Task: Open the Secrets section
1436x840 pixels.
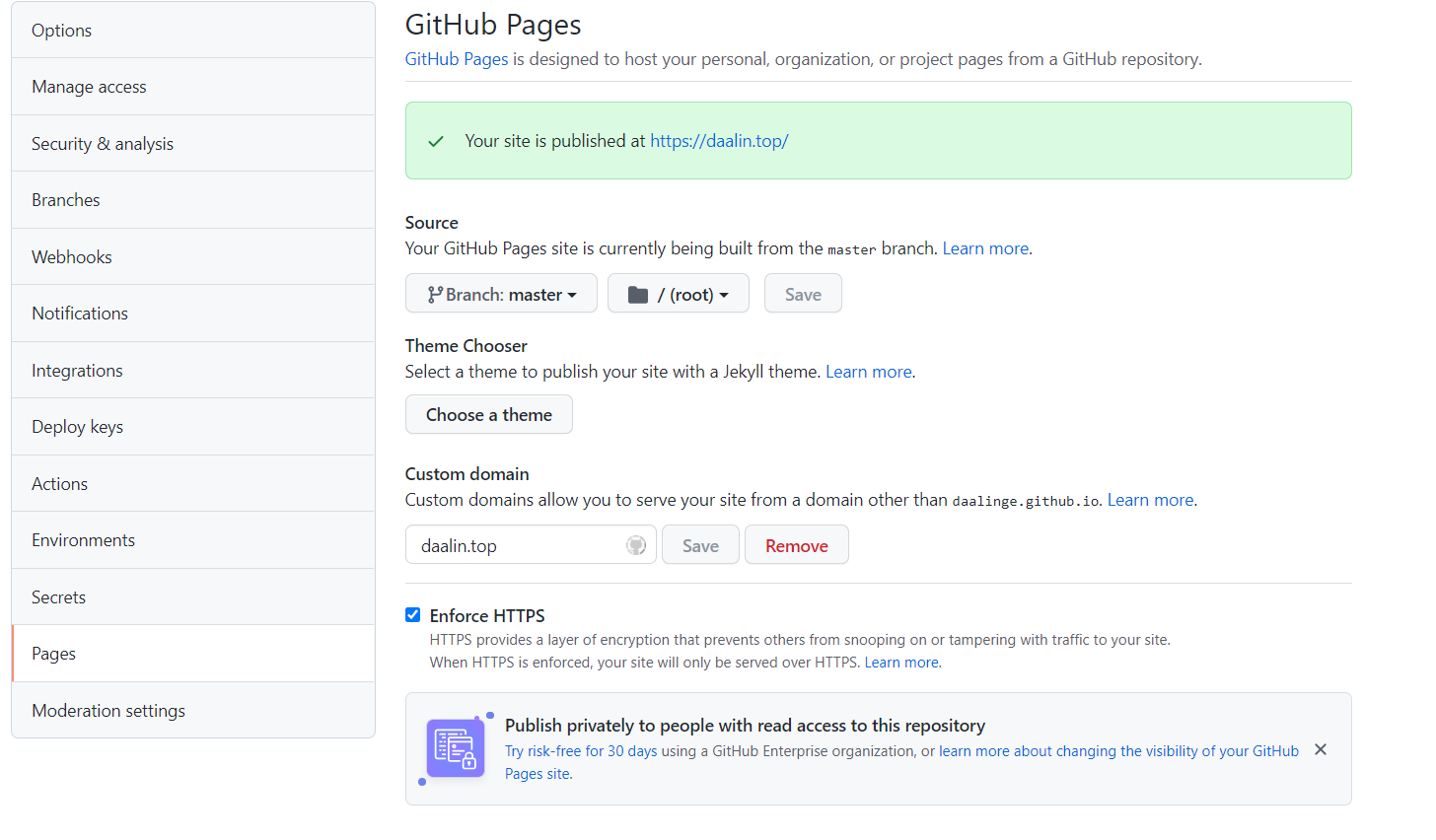Action: click(x=193, y=597)
